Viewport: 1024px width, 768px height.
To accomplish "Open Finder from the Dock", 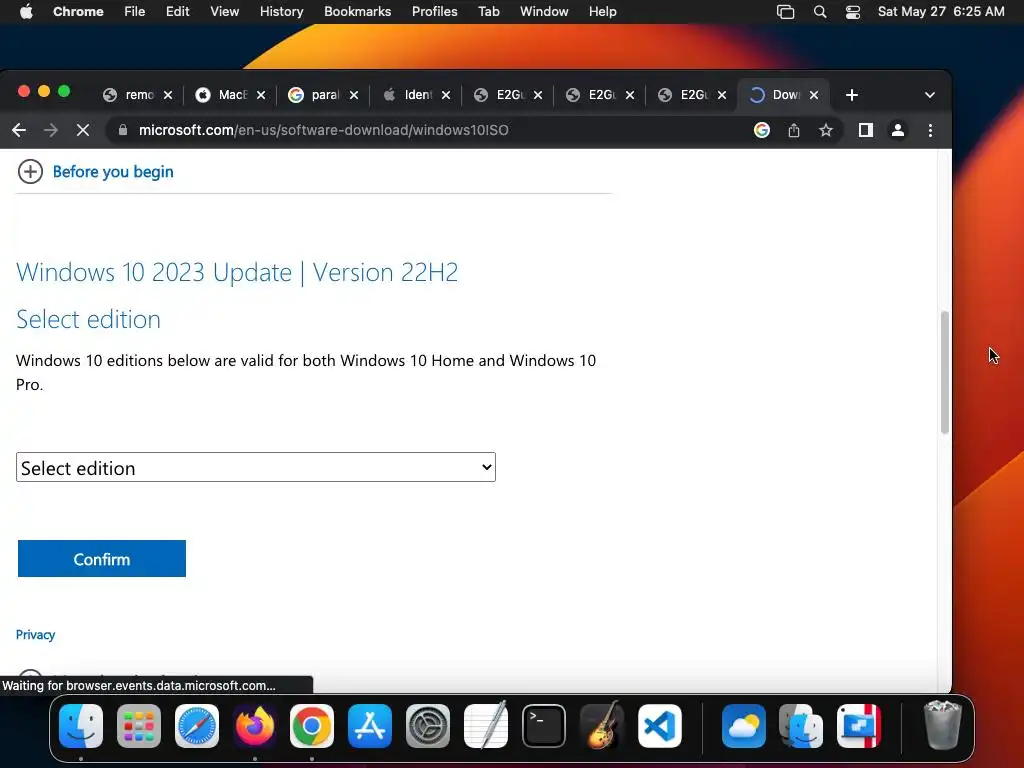I will pyautogui.click(x=81, y=726).
